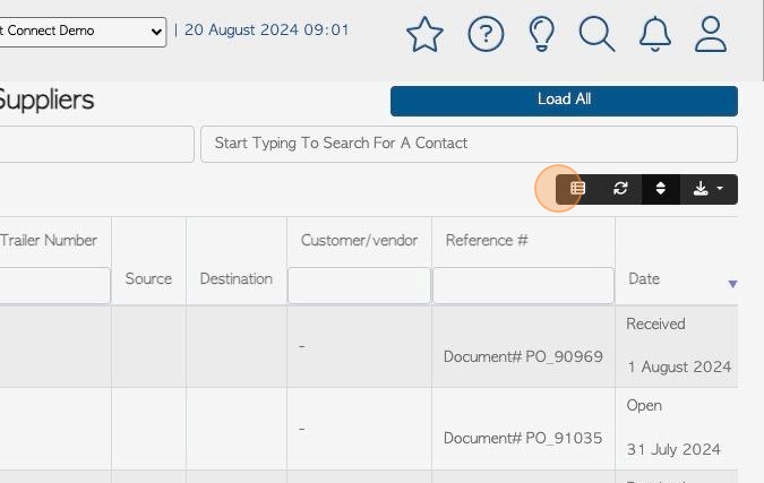Image resolution: width=764 pixels, height=483 pixels.
Task: Click the Trailer Number filter box
Action: tap(55, 285)
